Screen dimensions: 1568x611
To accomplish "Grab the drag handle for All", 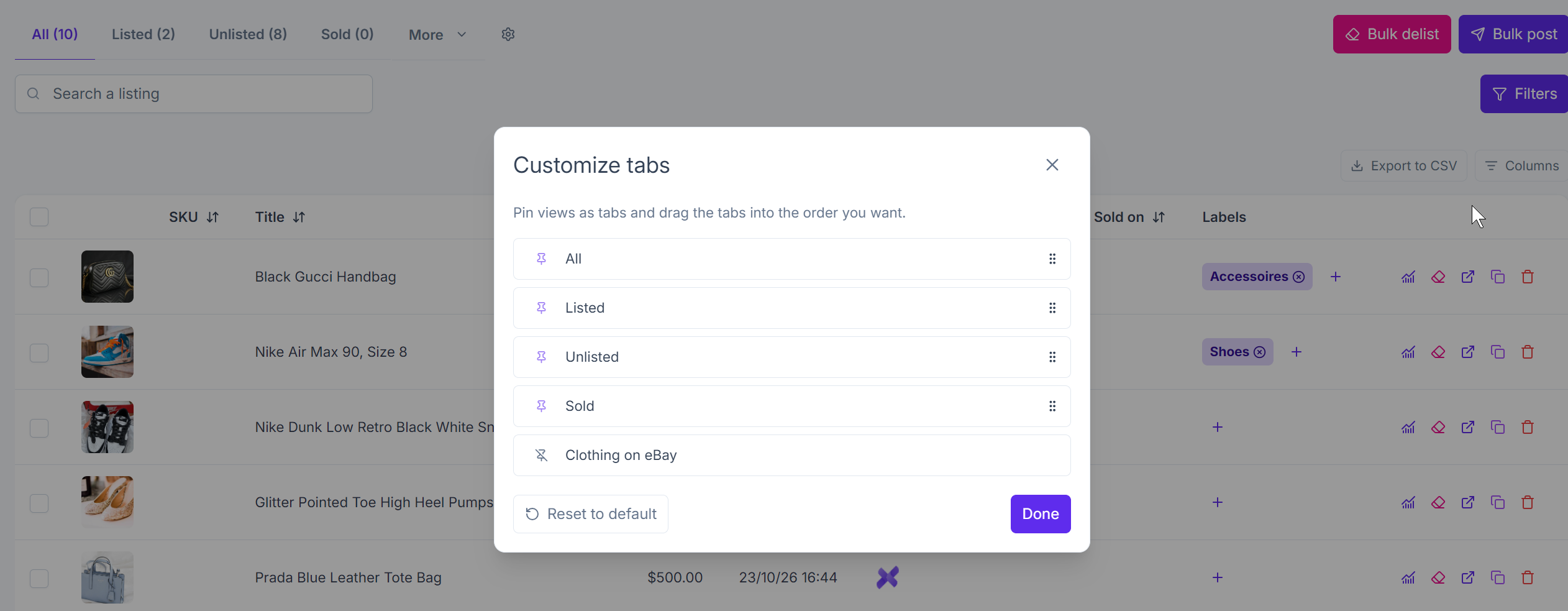I will 1052,259.
